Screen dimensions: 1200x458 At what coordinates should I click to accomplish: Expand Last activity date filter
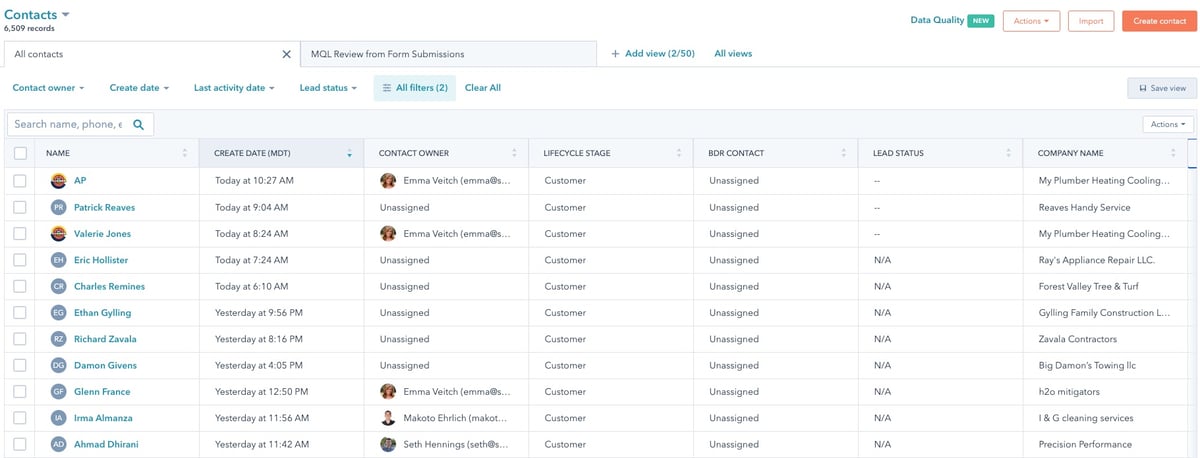coord(234,88)
